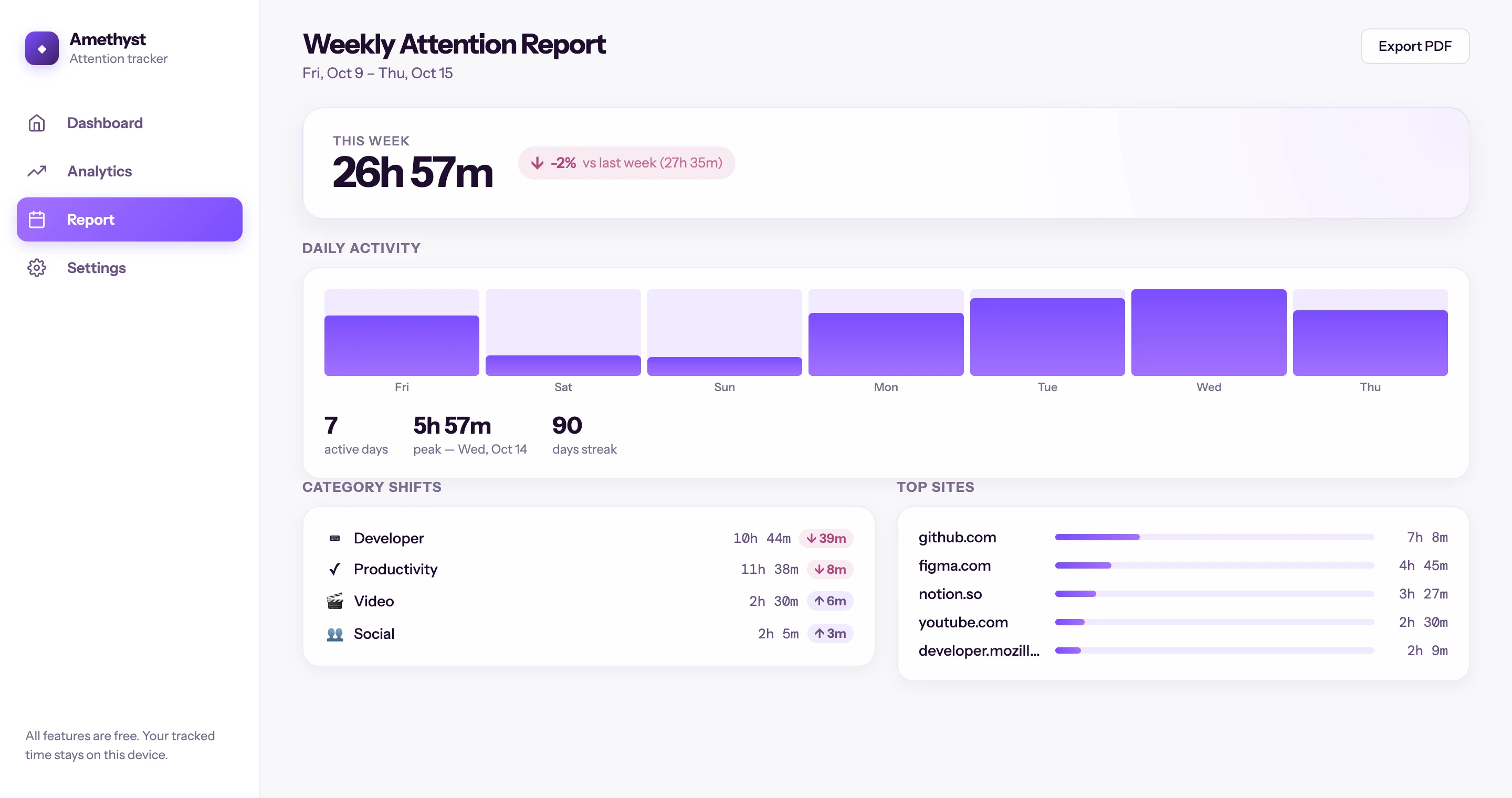Export the report as PDF
Image resolution: width=1512 pixels, height=798 pixels.
click(x=1414, y=46)
